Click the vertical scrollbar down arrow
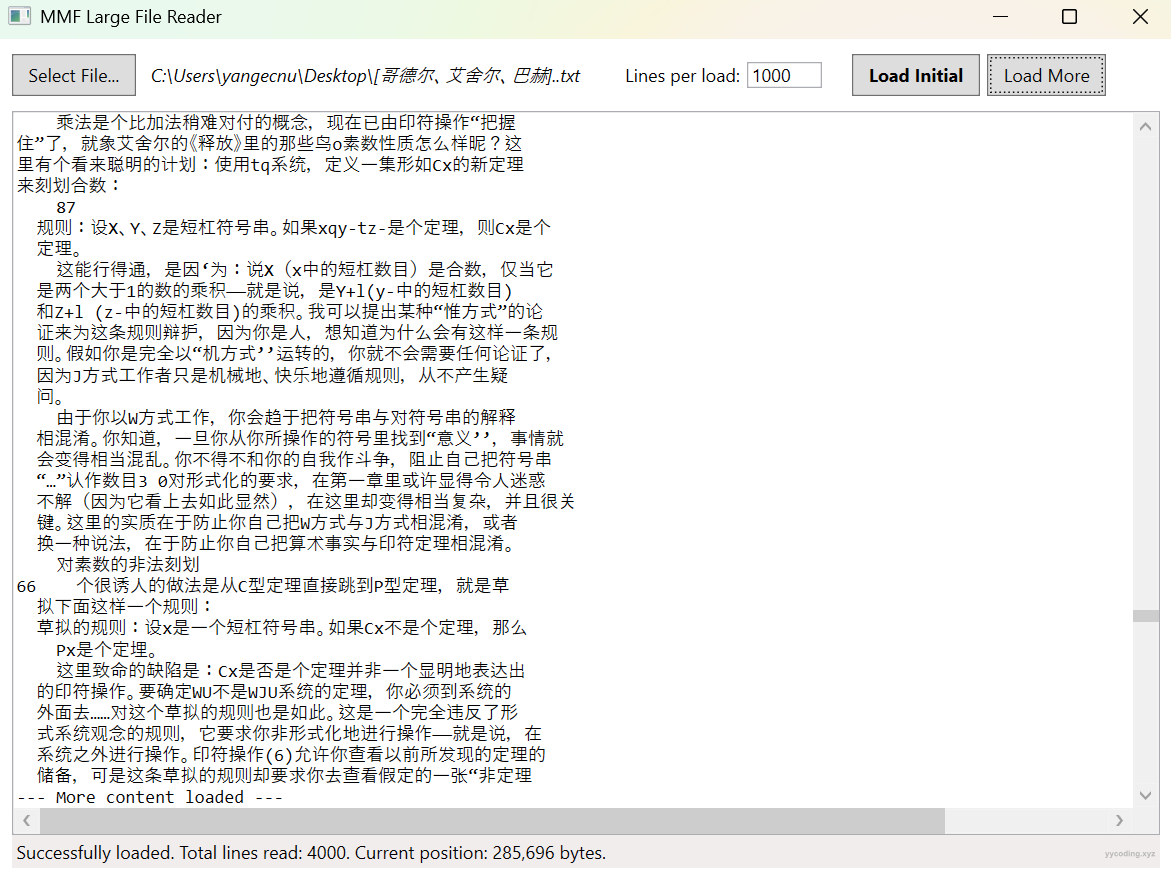The width and height of the screenshot is (1171, 874). click(x=1145, y=796)
